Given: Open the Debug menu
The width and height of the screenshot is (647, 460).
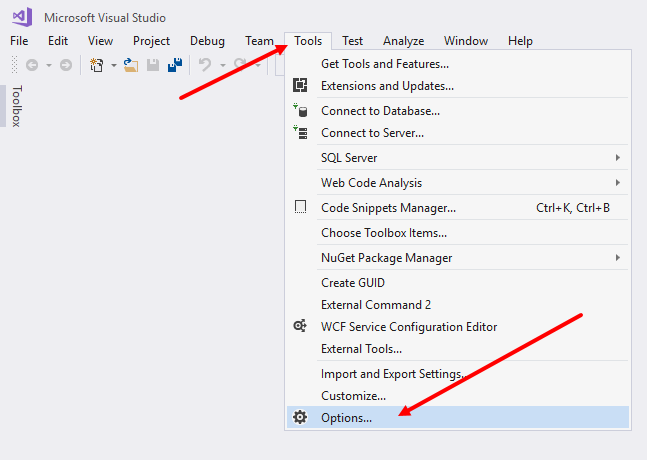Looking at the screenshot, I should (207, 41).
